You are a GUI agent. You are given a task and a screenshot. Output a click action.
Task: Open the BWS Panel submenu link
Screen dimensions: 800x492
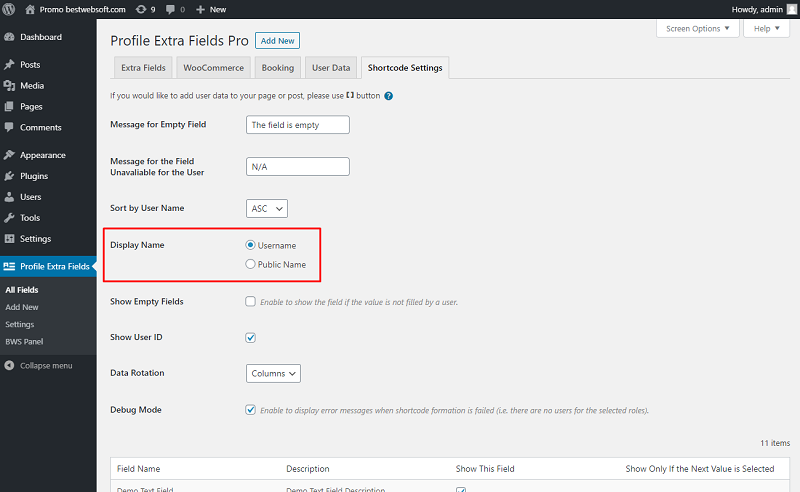(x=24, y=341)
